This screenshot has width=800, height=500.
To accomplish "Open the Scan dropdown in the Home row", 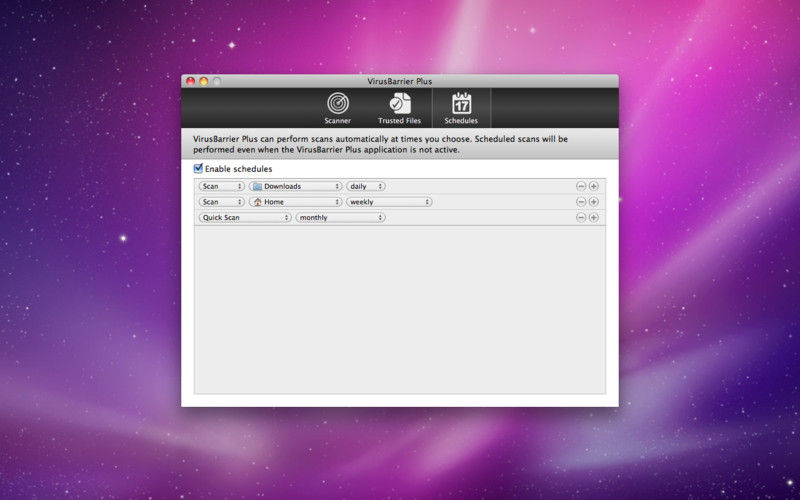I will (221, 202).
